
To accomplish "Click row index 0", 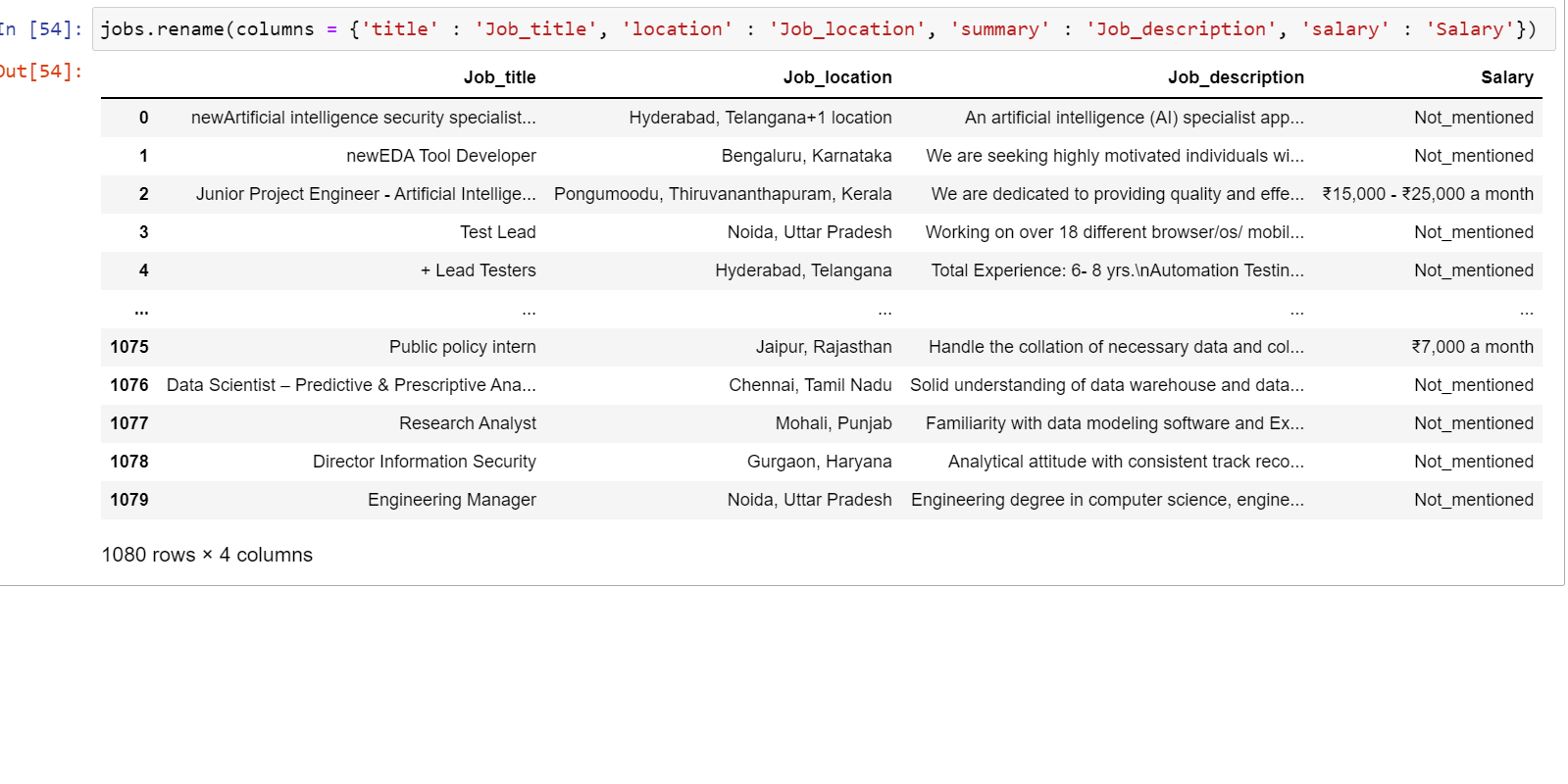I will point(143,118).
